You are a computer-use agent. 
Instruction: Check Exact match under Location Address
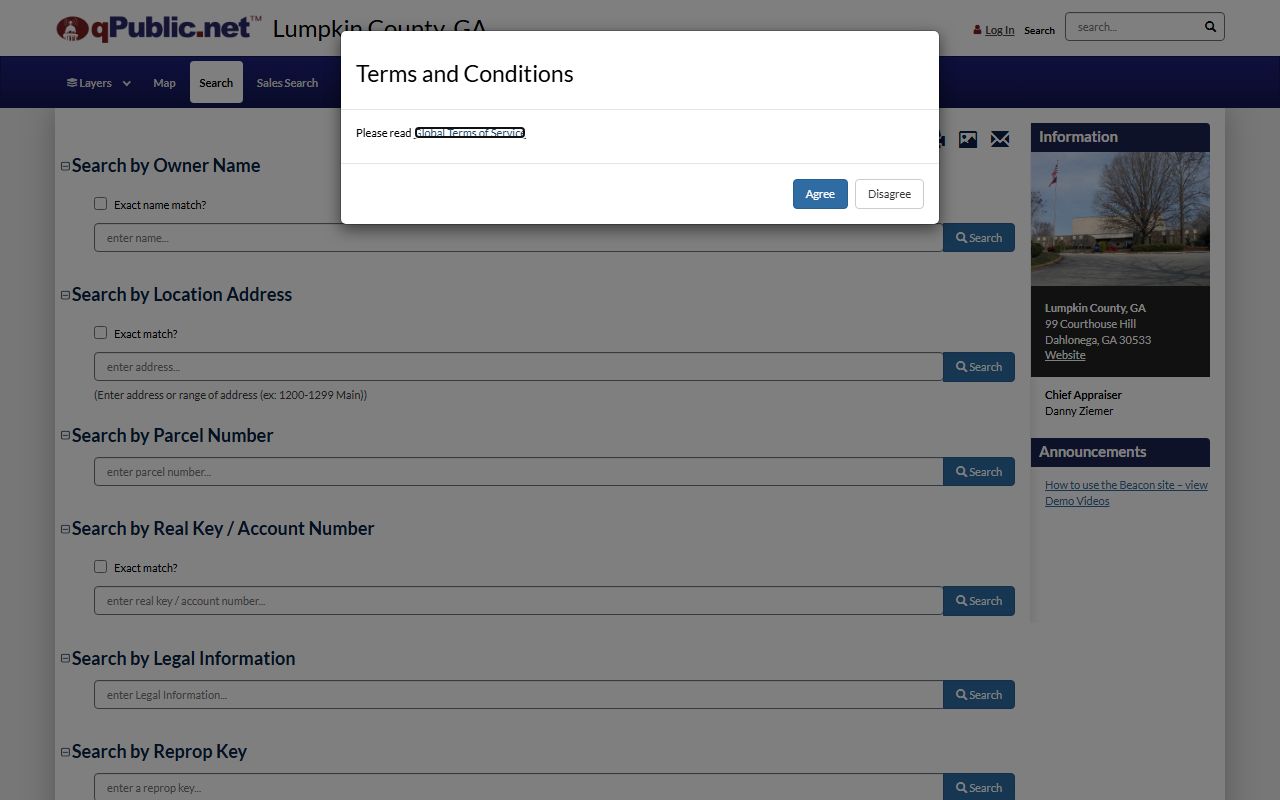(x=100, y=333)
